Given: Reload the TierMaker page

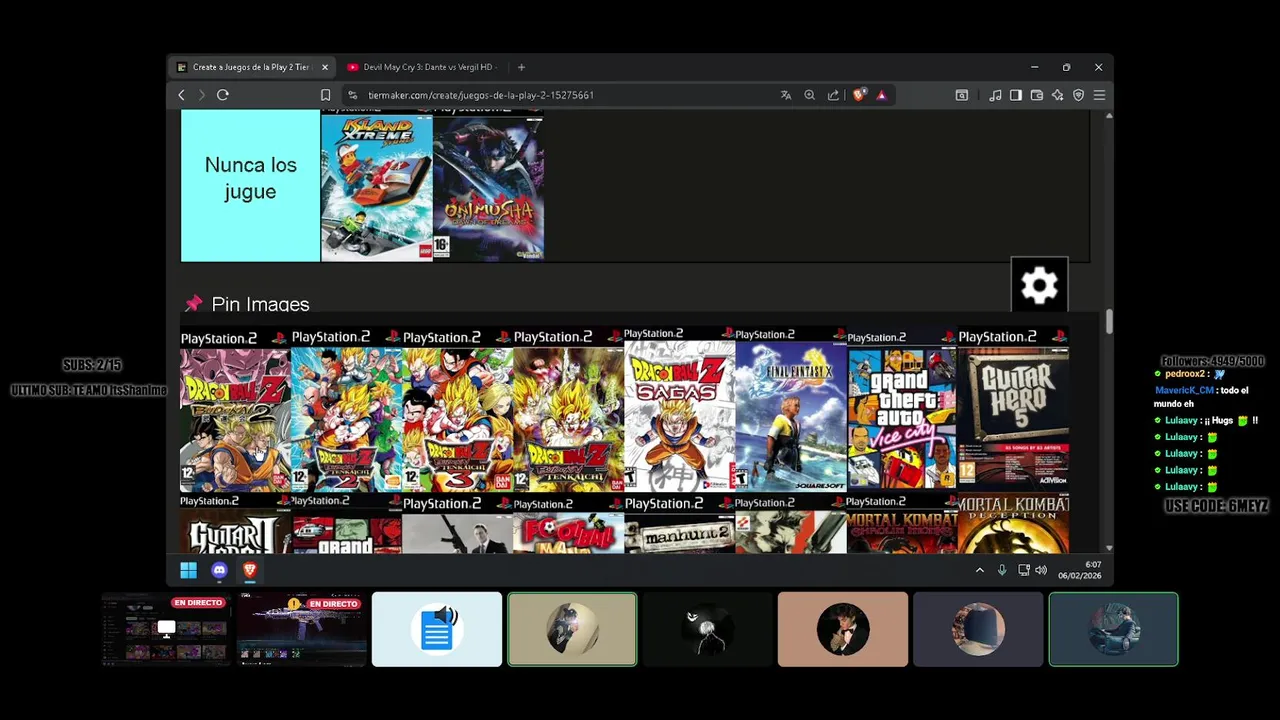Looking at the screenshot, I should pyautogui.click(x=223, y=95).
